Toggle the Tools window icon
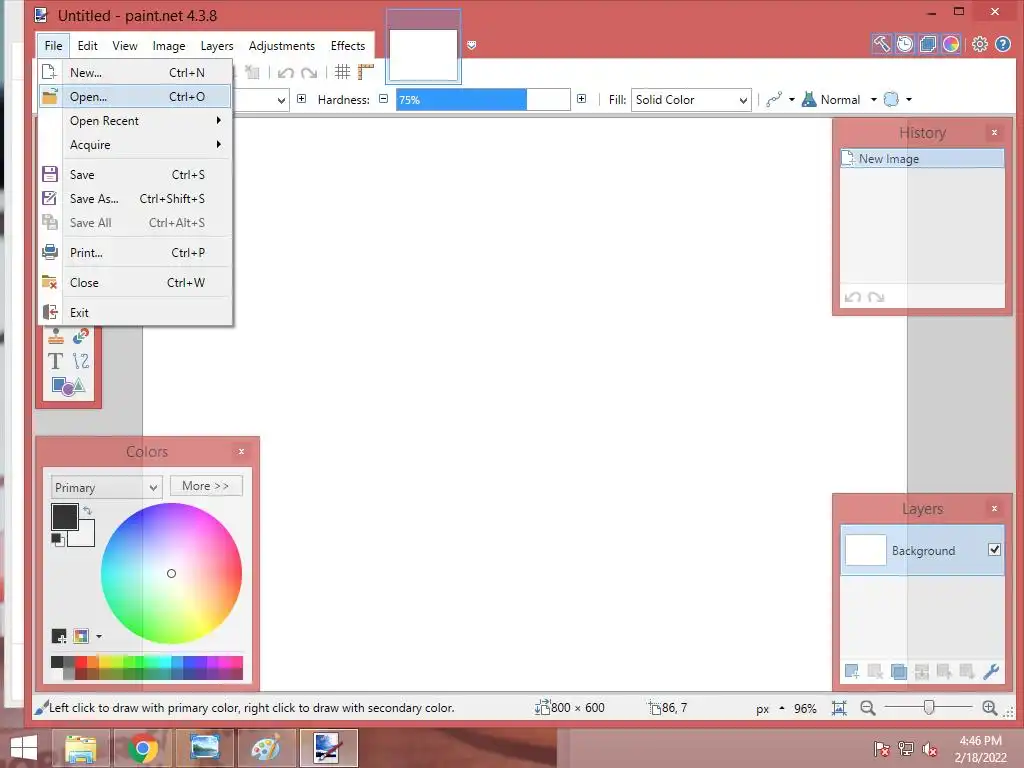 click(882, 44)
